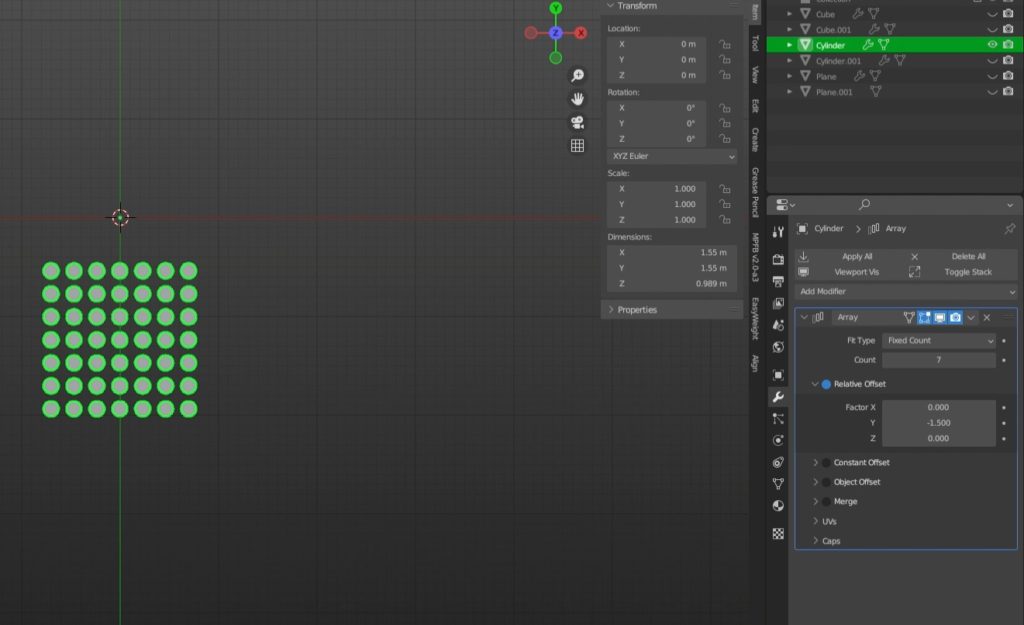Open the Fit Type dropdown
The width and height of the screenshot is (1024, 625).
[938, 340]
